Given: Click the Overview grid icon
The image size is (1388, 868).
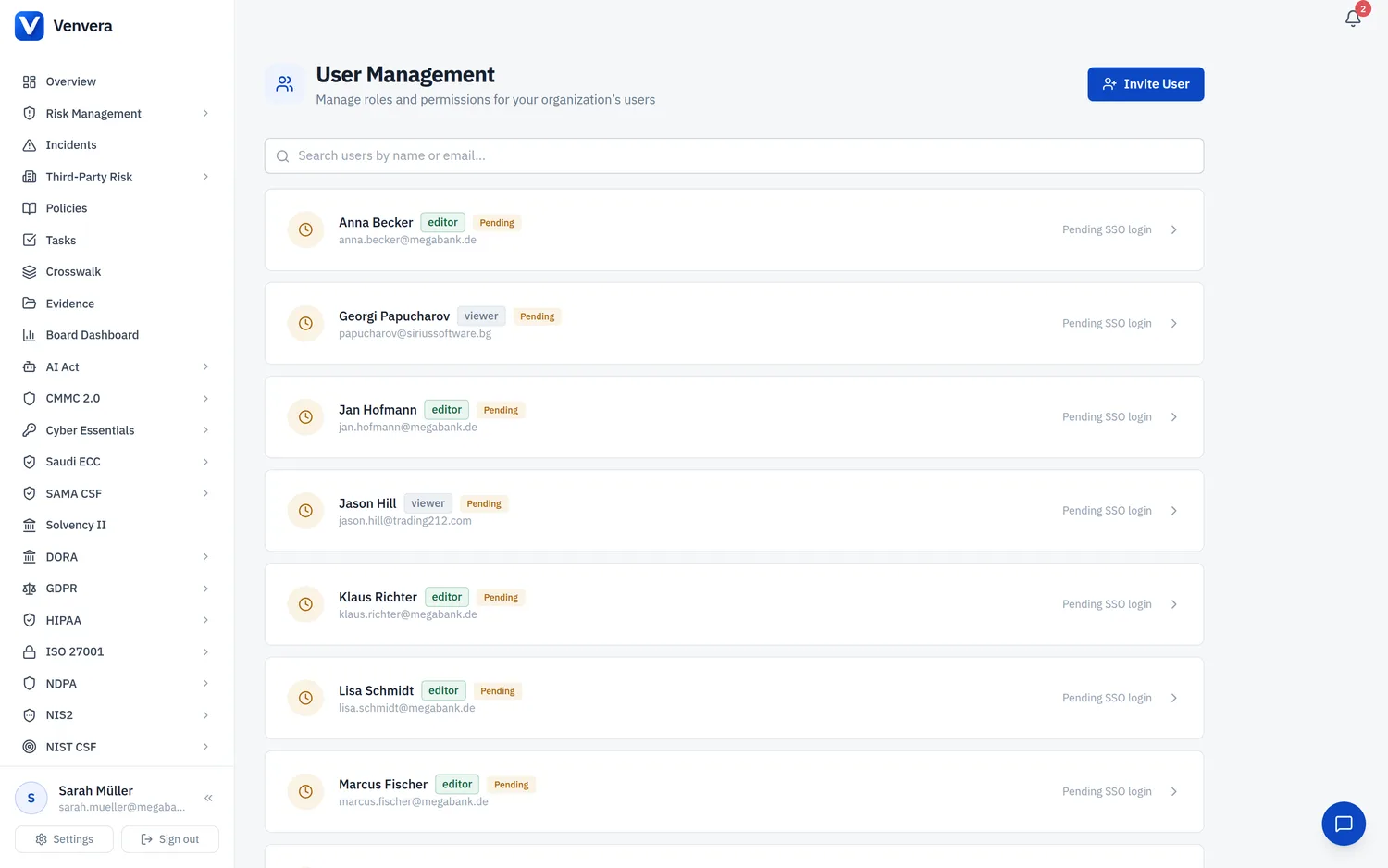Looking at the screenshot, I should pos(30,81).
